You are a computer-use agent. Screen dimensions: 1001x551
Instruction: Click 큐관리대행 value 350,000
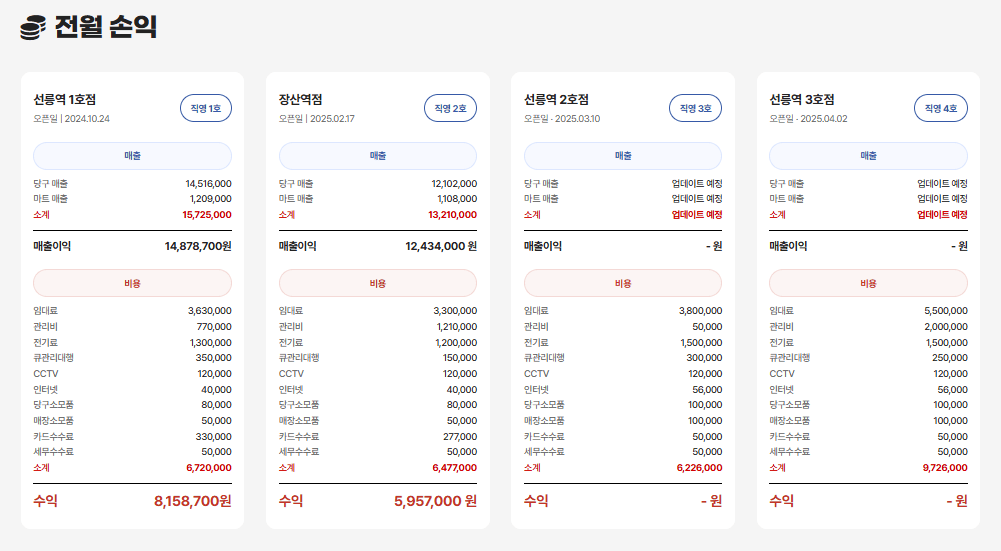(213, 358)
